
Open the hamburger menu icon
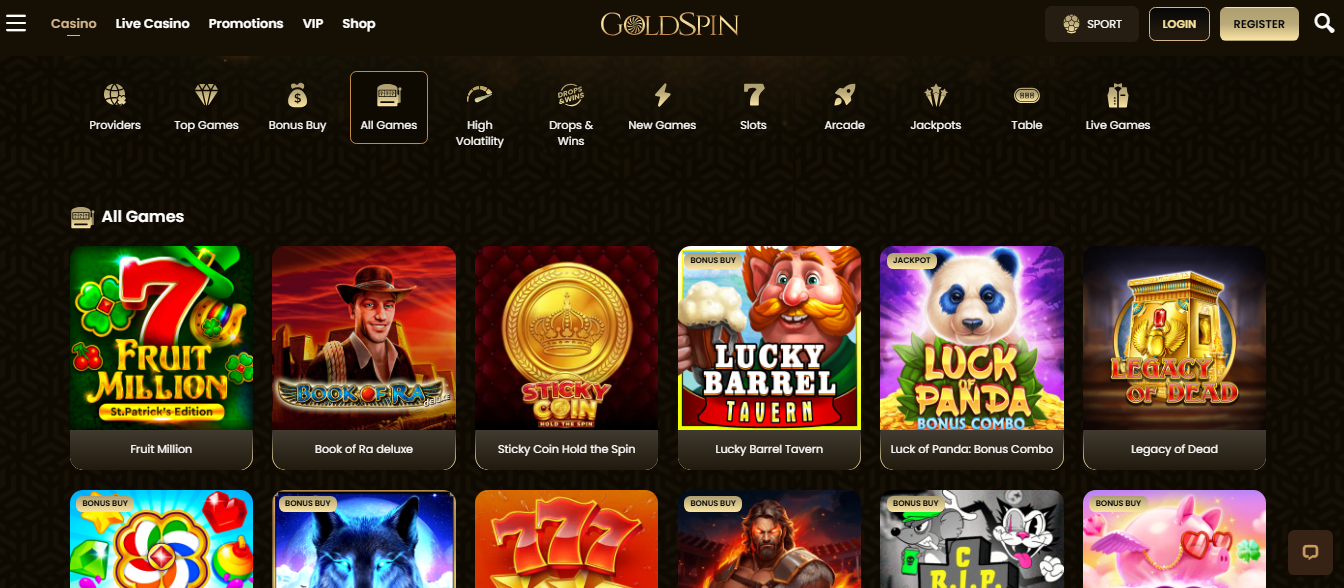(16, 23)
